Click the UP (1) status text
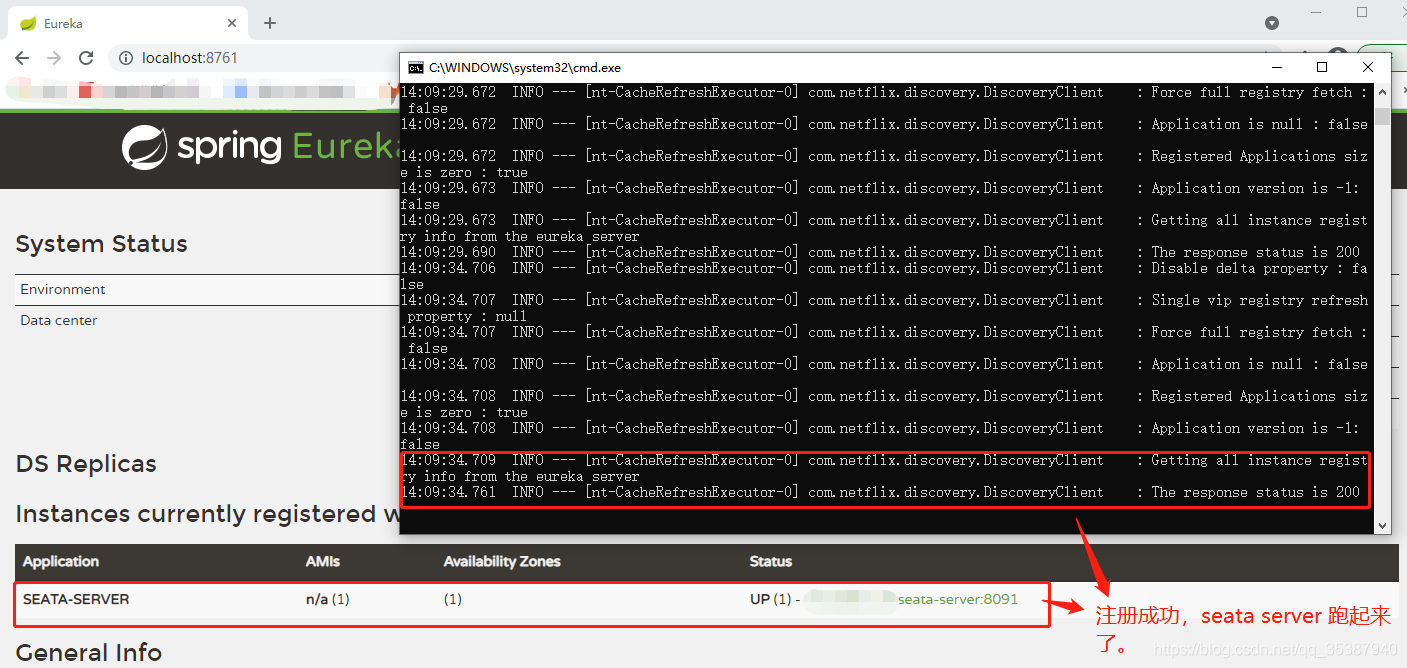 click(770, 599)
